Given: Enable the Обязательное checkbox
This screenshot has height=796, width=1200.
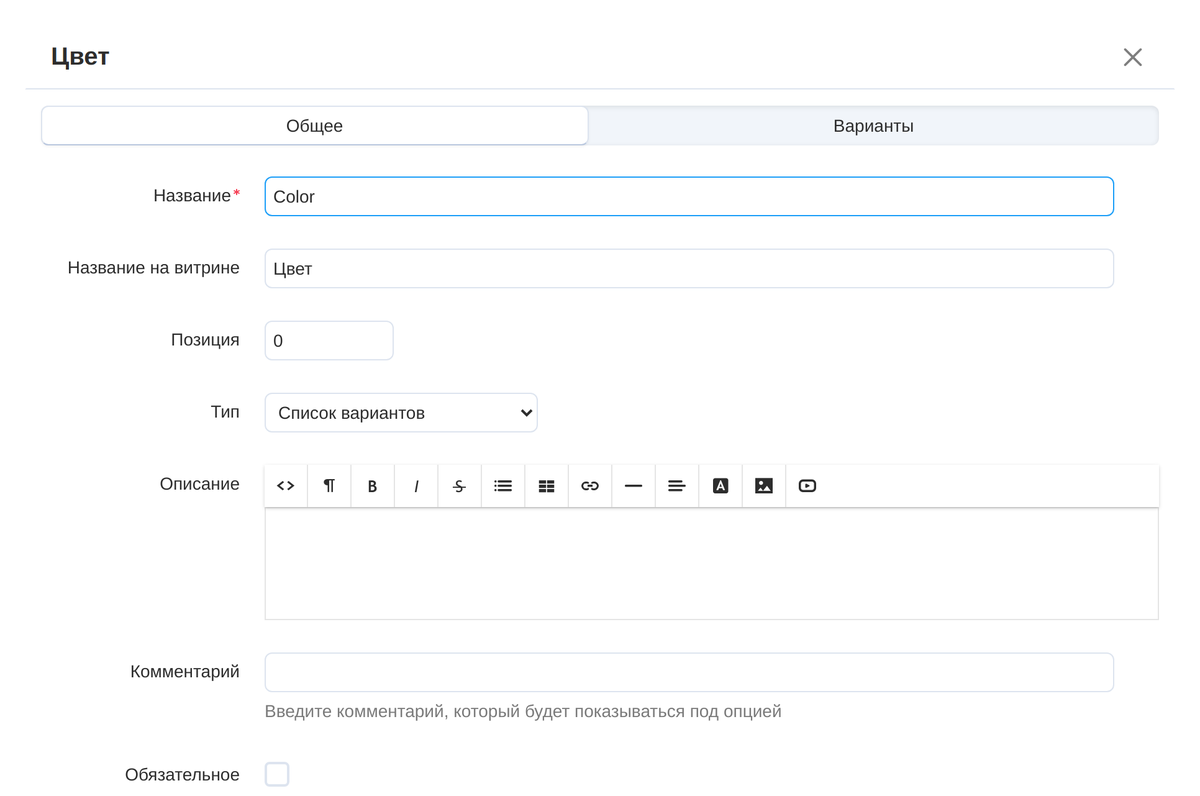Looking at the screenshot, I should pos(277,774).
